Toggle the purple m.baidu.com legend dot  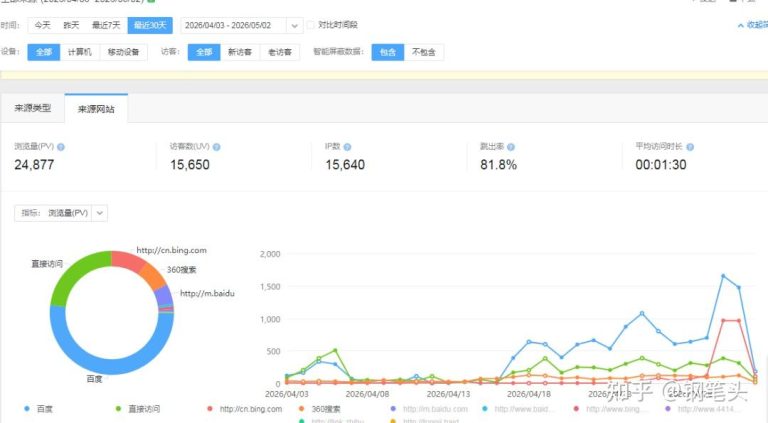click(393, 408)
